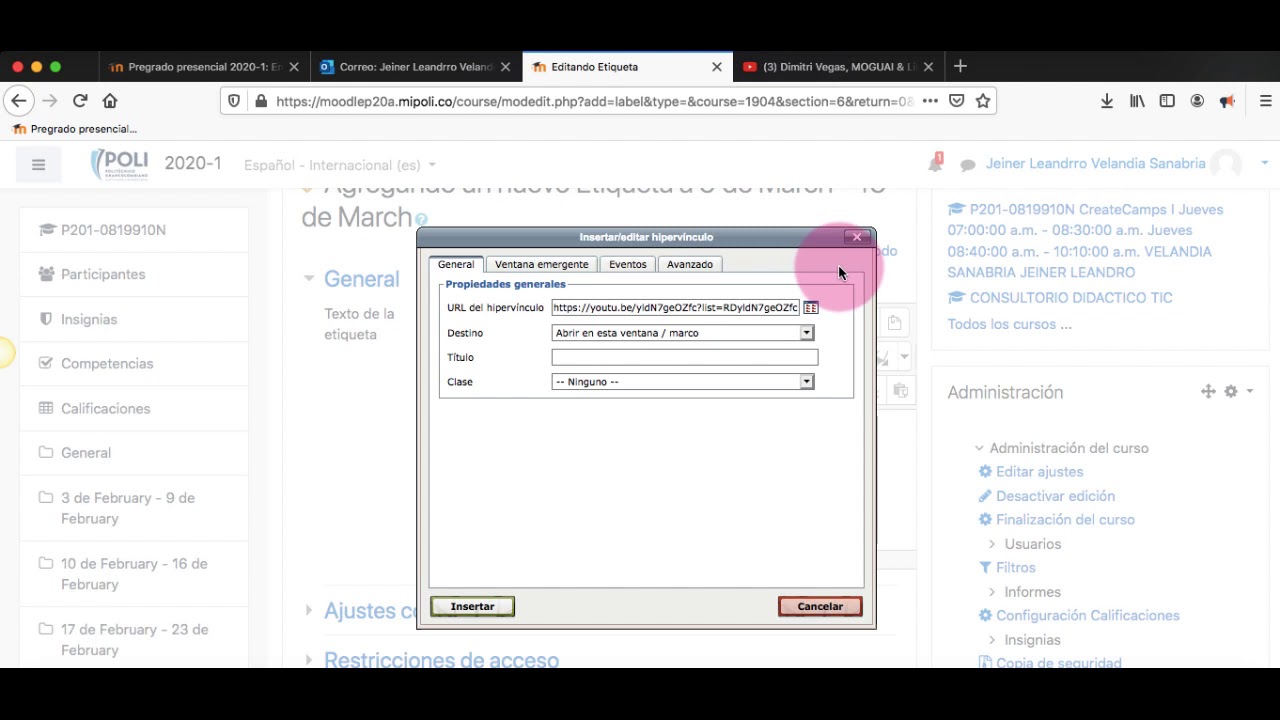Expand Usuarios in Administración tree
Image resolution: width=1280 pixels, height=720 pixels.
1032,544
